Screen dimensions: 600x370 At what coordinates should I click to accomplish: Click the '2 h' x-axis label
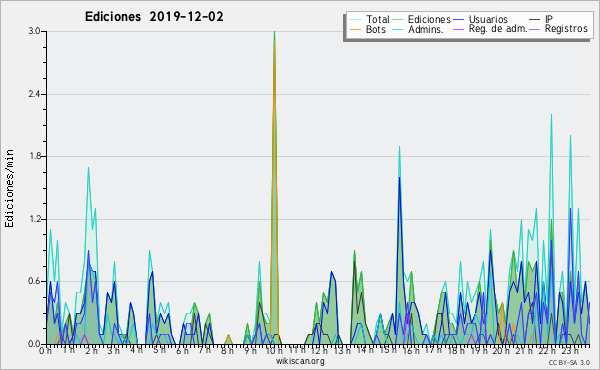click(x=91, y=351)
